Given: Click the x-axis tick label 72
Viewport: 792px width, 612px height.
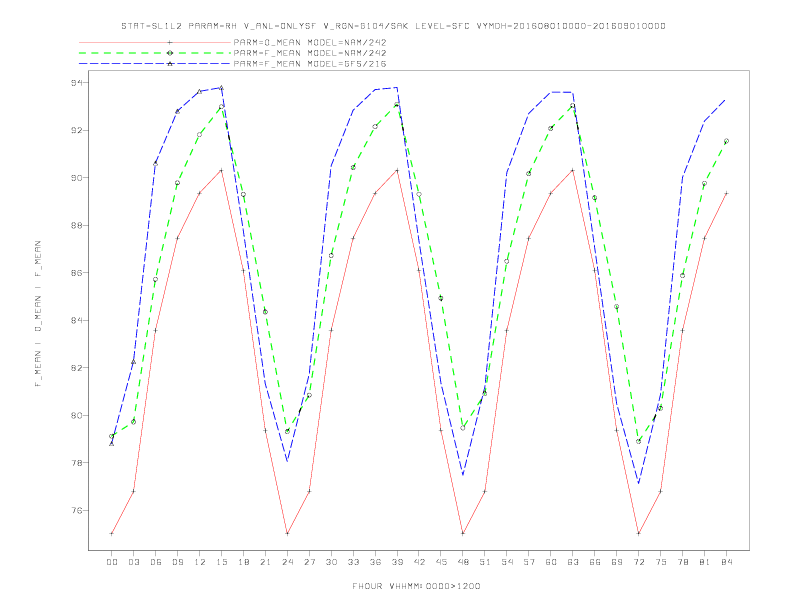Looking at the screenshot, I should 639,562.
